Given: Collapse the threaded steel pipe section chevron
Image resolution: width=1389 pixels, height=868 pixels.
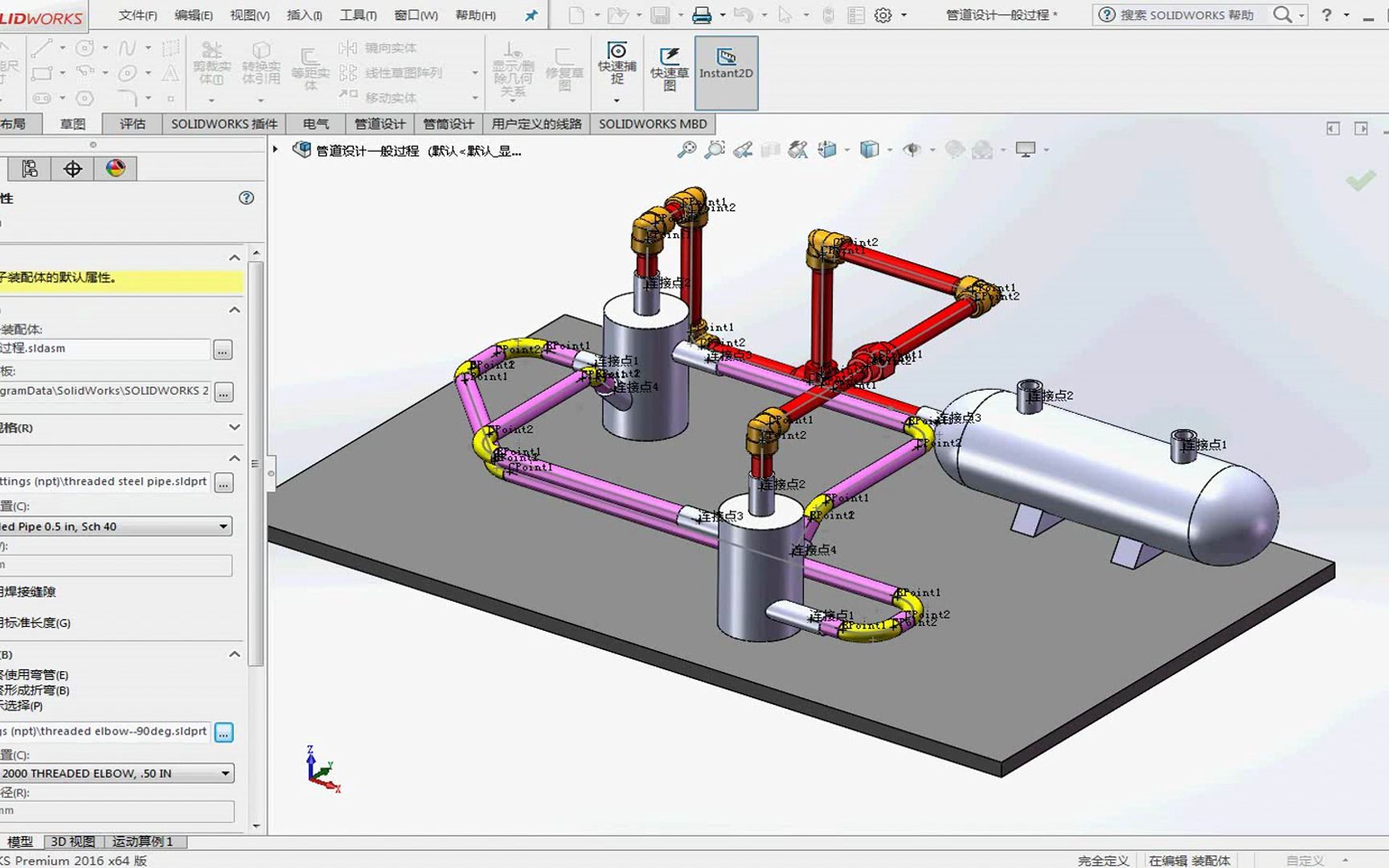Looking at the screenshot, I should coord(234,458).
